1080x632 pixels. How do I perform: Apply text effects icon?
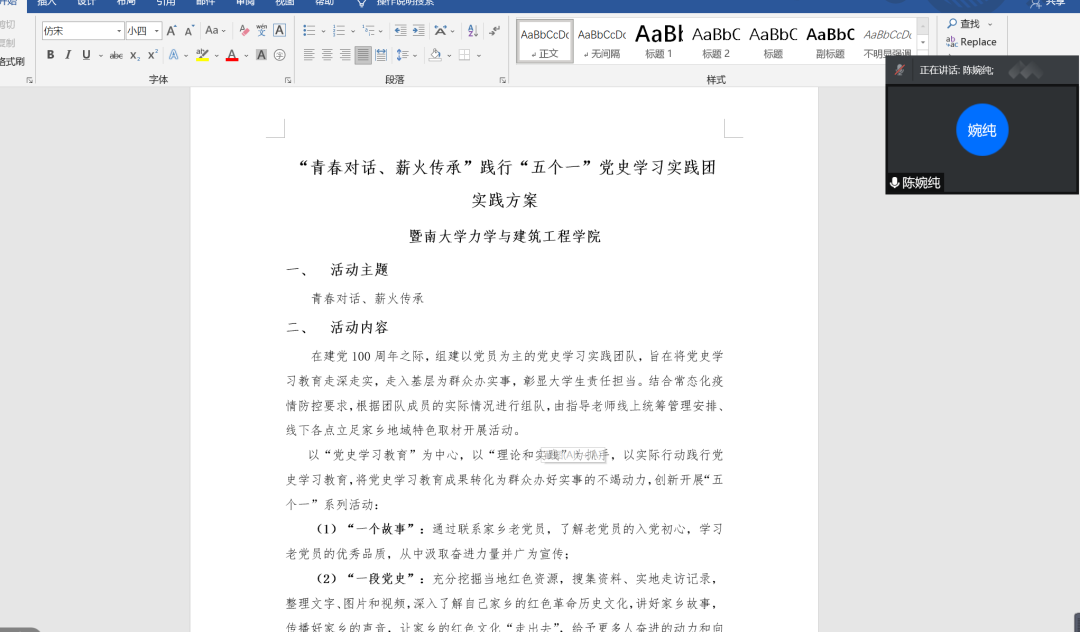point(174,54)
